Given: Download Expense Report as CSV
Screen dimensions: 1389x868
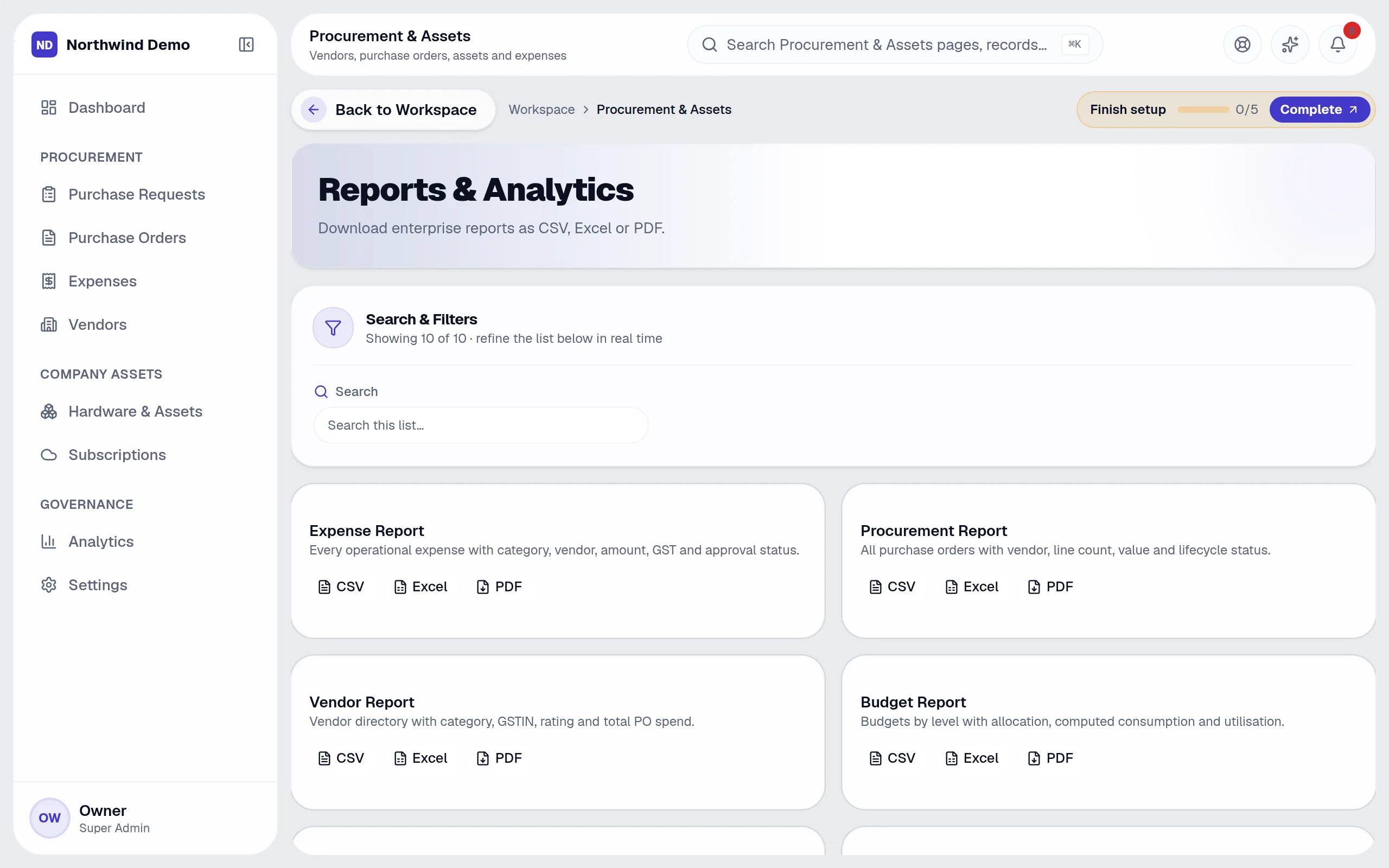Looking at the screenshot, I should pyautogui.click(x=341, y=586).
